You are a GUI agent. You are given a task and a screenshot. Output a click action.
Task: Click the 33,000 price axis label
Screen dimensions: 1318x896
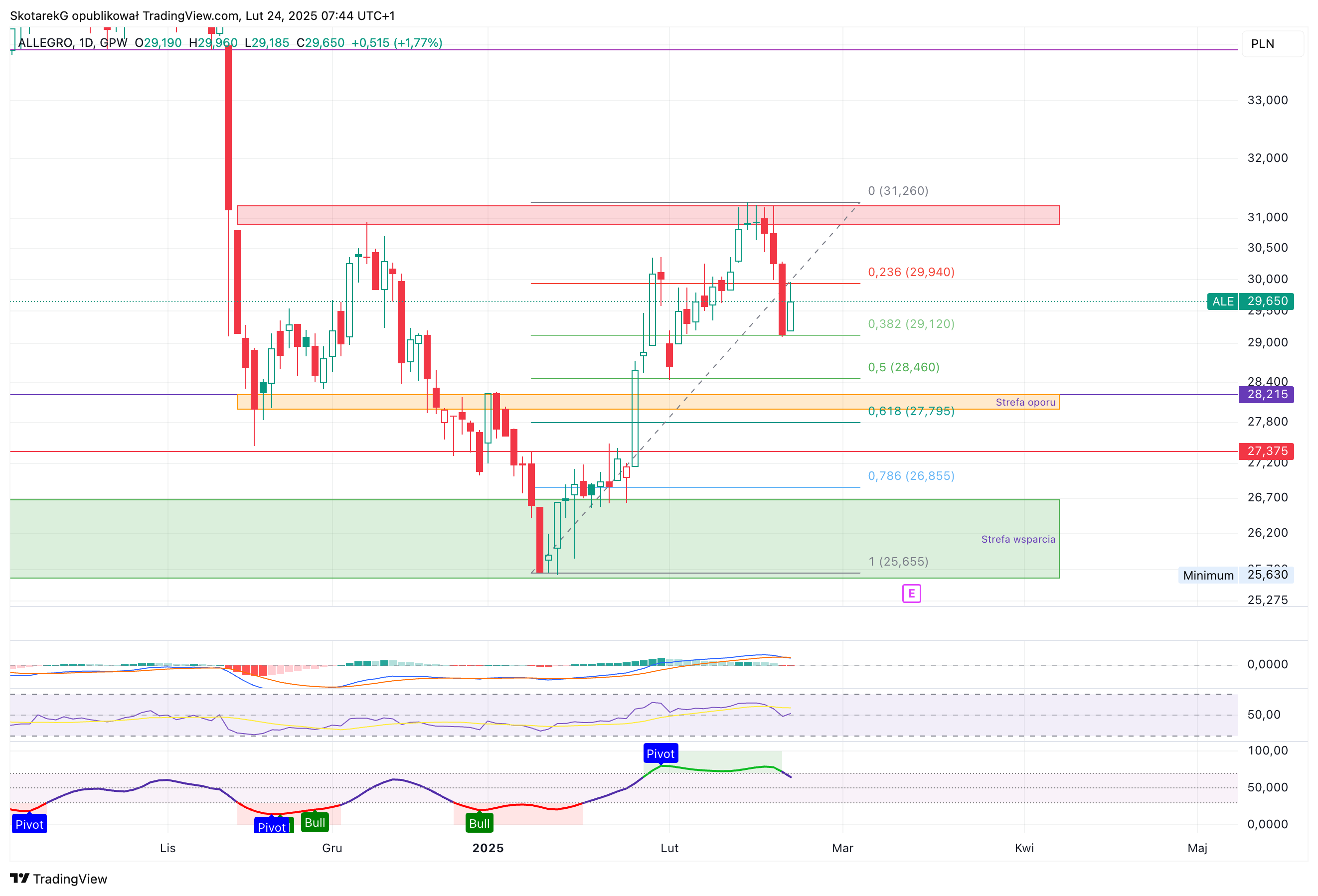[1268, 100]
